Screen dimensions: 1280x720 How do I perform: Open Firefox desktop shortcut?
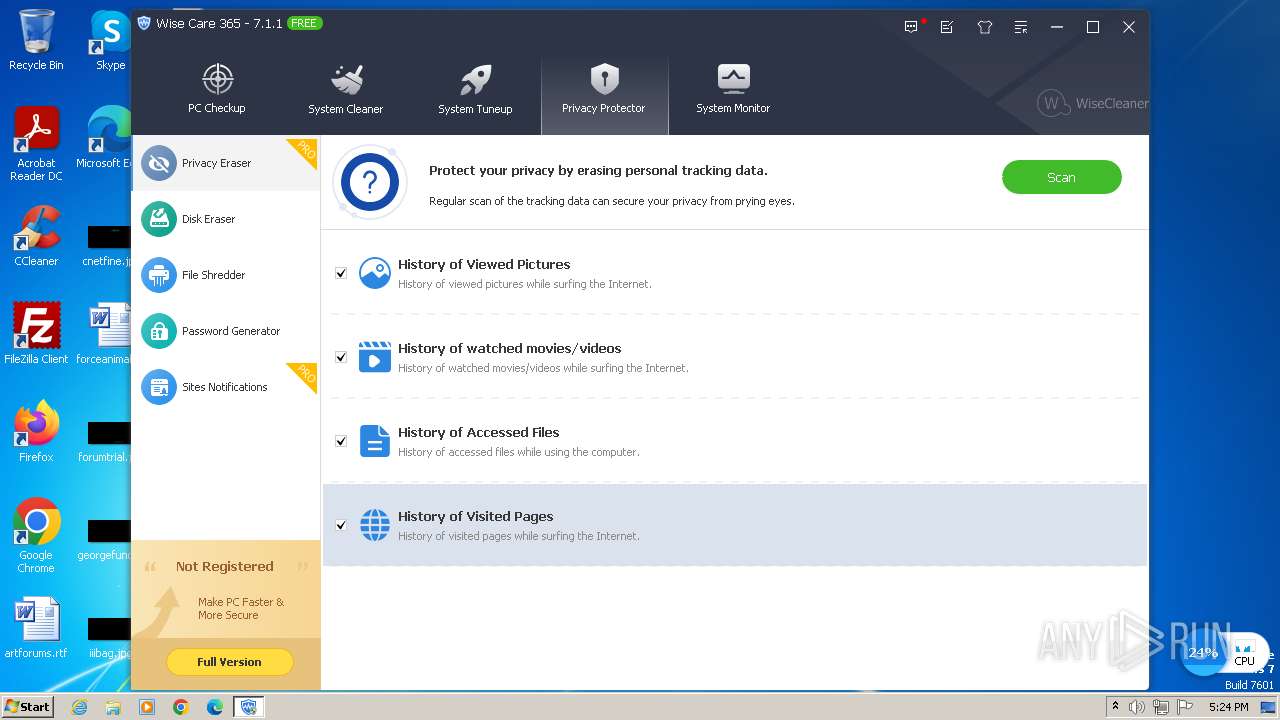[x=36, y=432]
